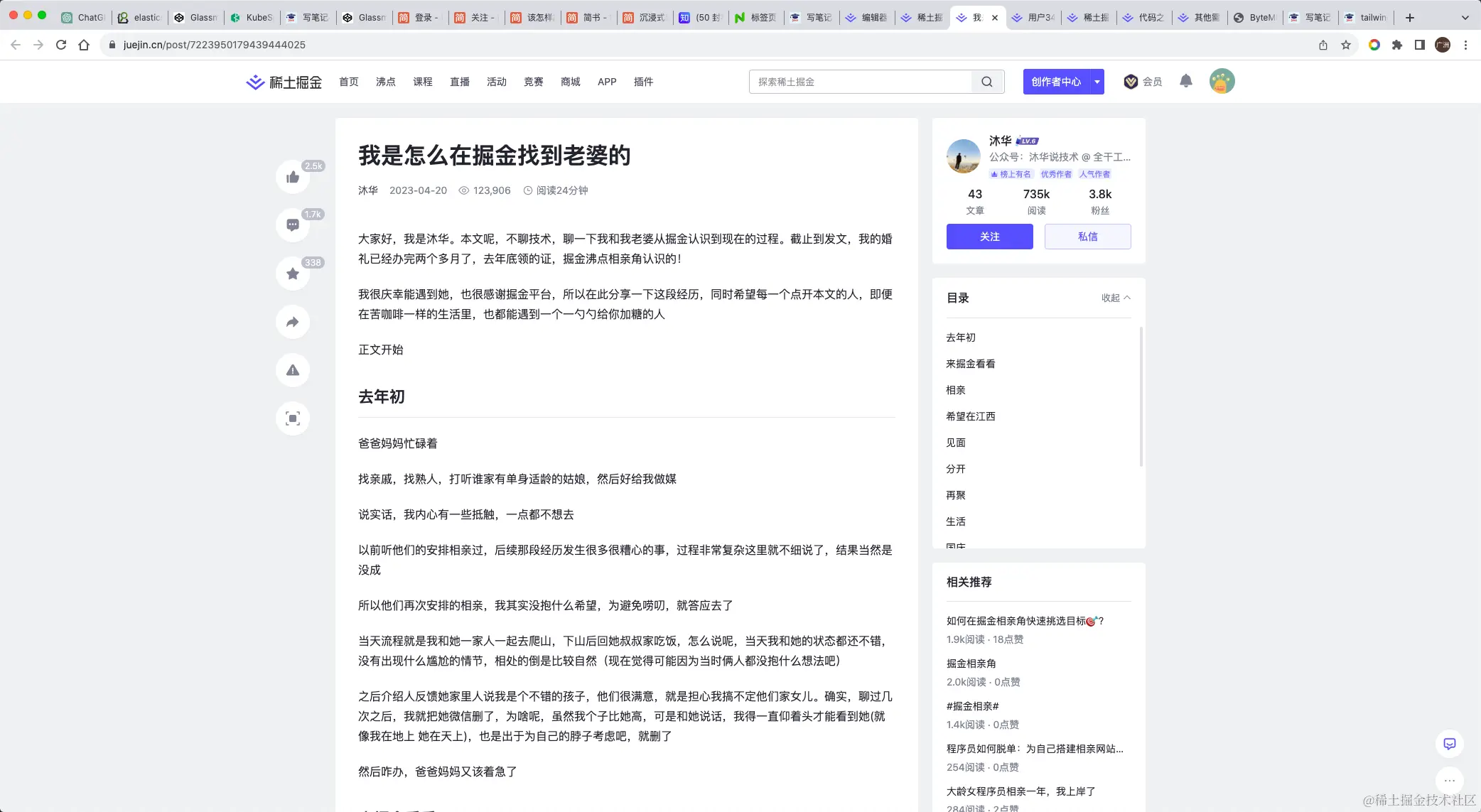Open comments via the comment bubble icon
Screen dimensions: 1481x812
[x=293, y=225]
